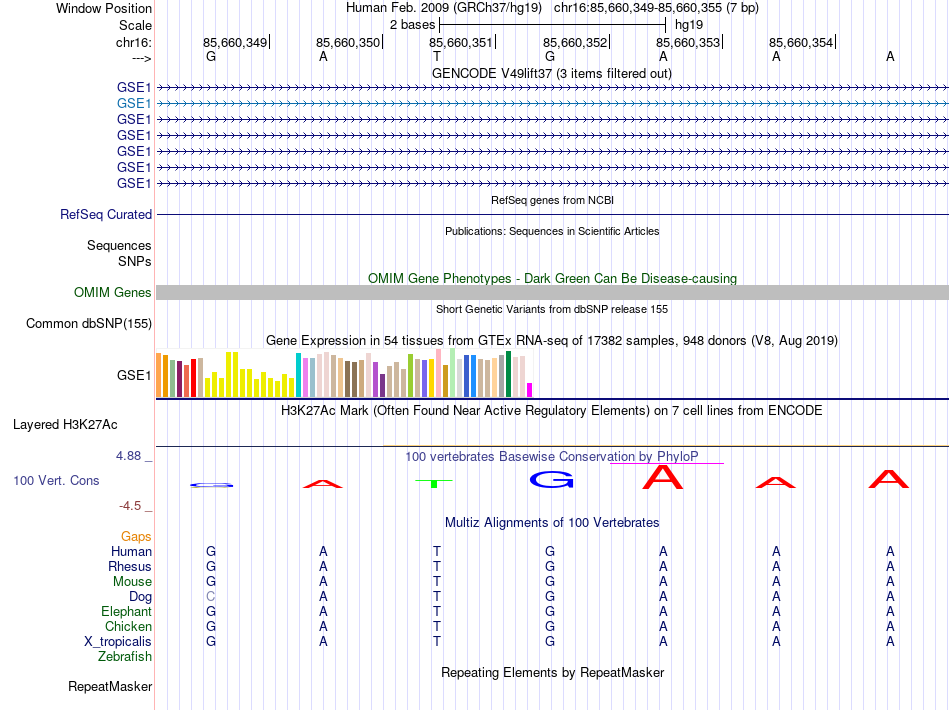The image size is (950, 710).
Task: Select the Zebrafish species label
Action: (125, 657)
